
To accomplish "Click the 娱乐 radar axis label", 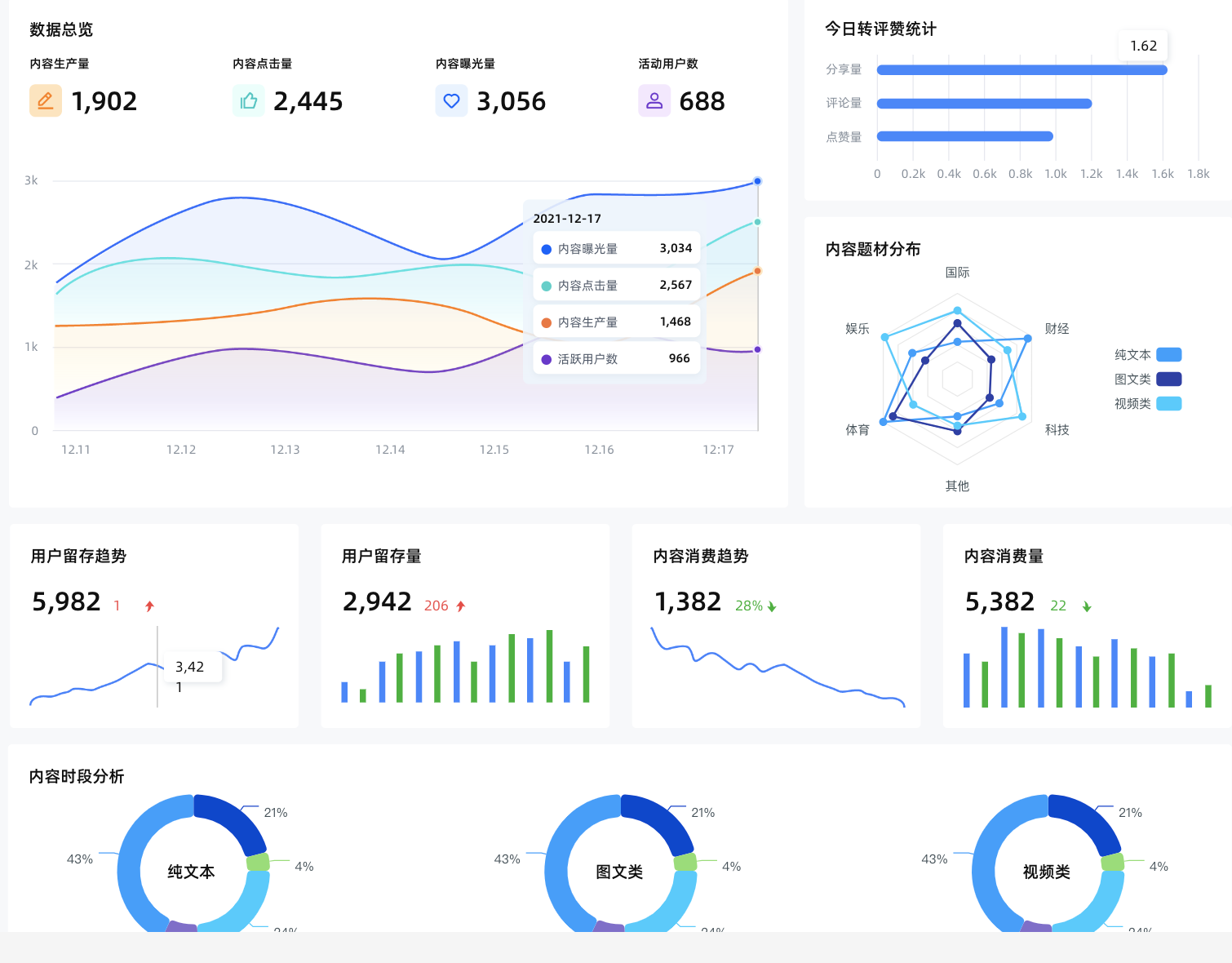I will [x=858, y=328].
